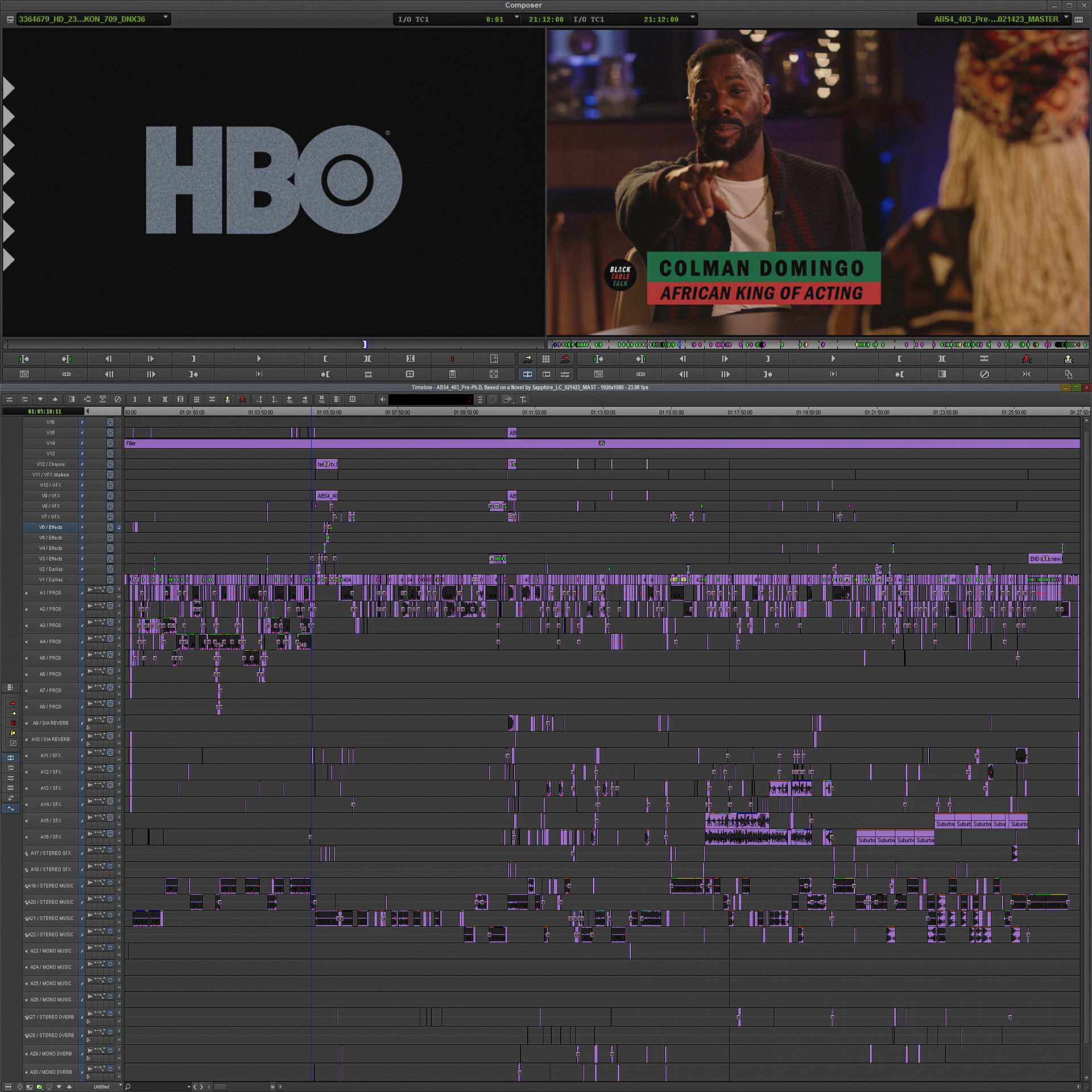This screenshot has height=1092, width=1092.
Task: Play the source monitor clip
Action: [259, 359]
